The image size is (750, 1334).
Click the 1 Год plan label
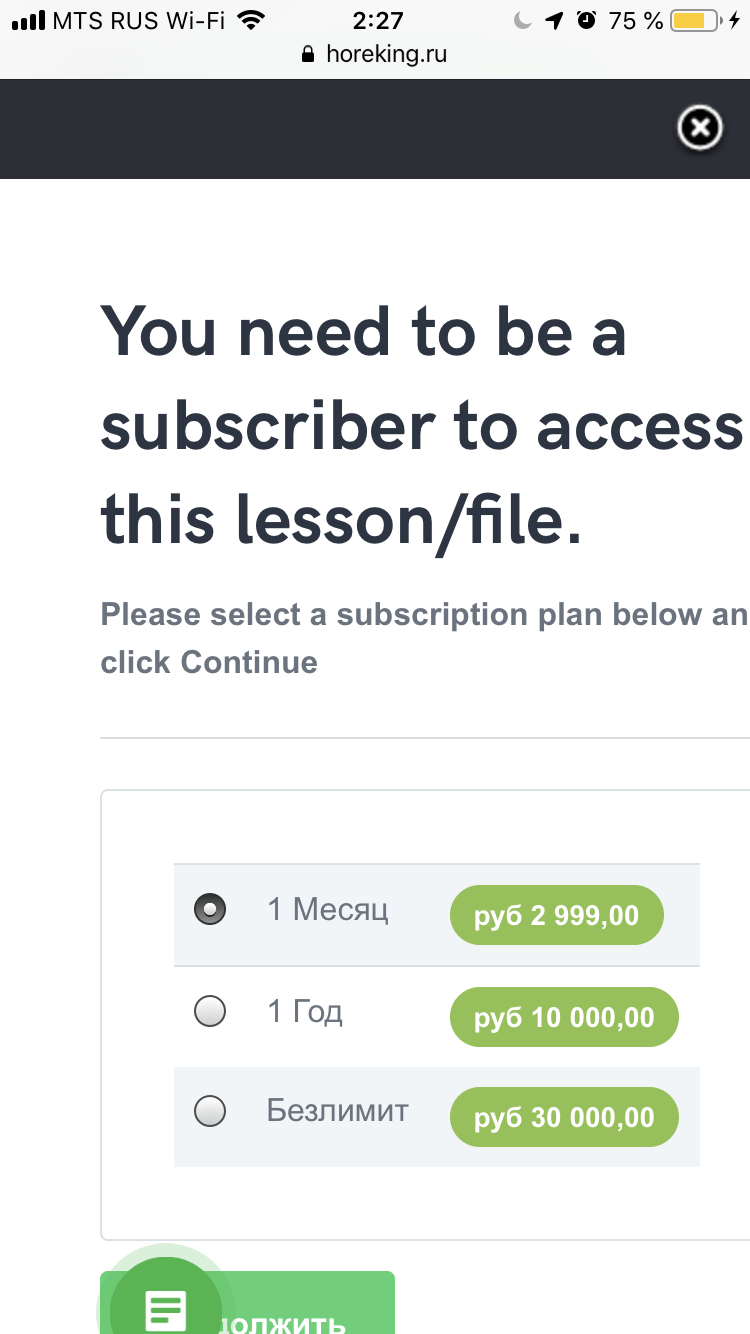pos(305,1012)
